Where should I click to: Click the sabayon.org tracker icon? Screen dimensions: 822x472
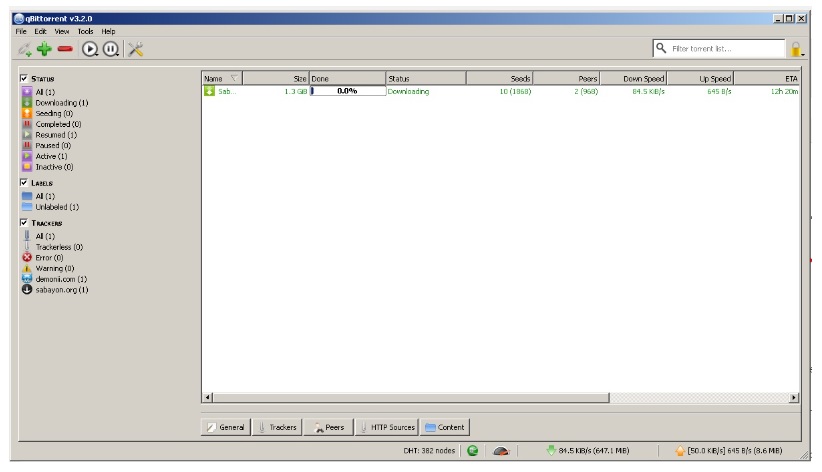27,289
